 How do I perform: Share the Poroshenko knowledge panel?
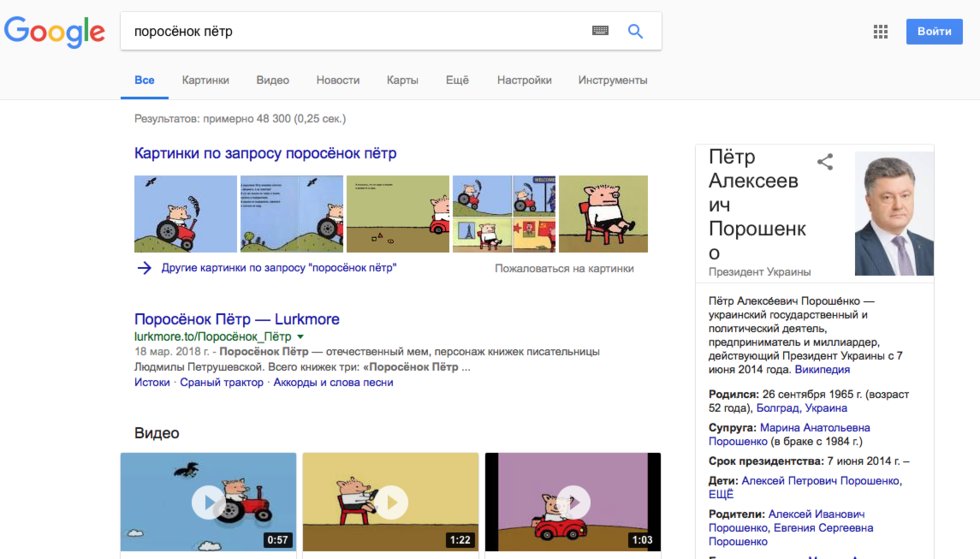coord(825,162)
